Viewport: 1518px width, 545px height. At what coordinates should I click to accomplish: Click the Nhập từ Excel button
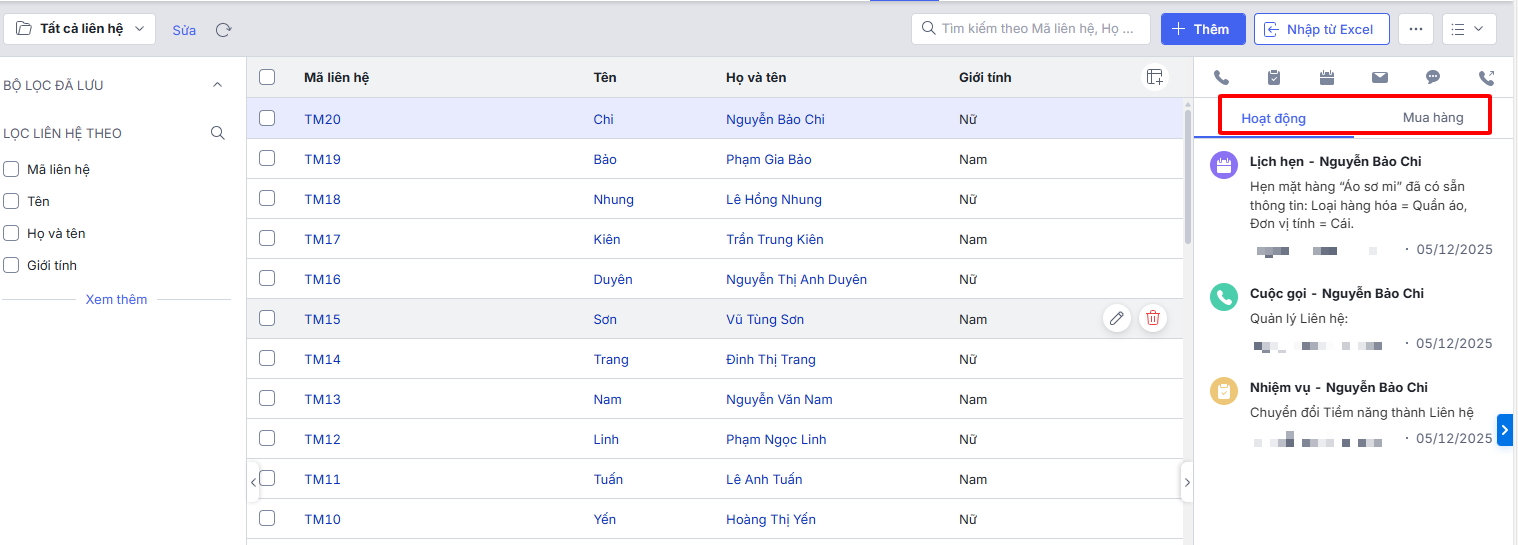pos(1320,29)
